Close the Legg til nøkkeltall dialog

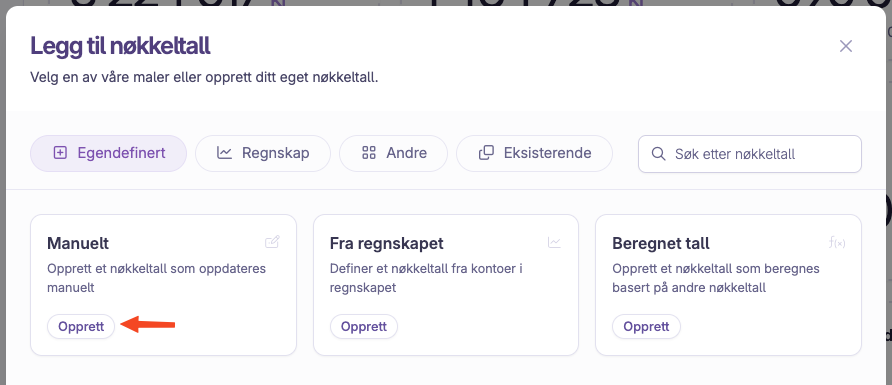click(x=846, y=46)
